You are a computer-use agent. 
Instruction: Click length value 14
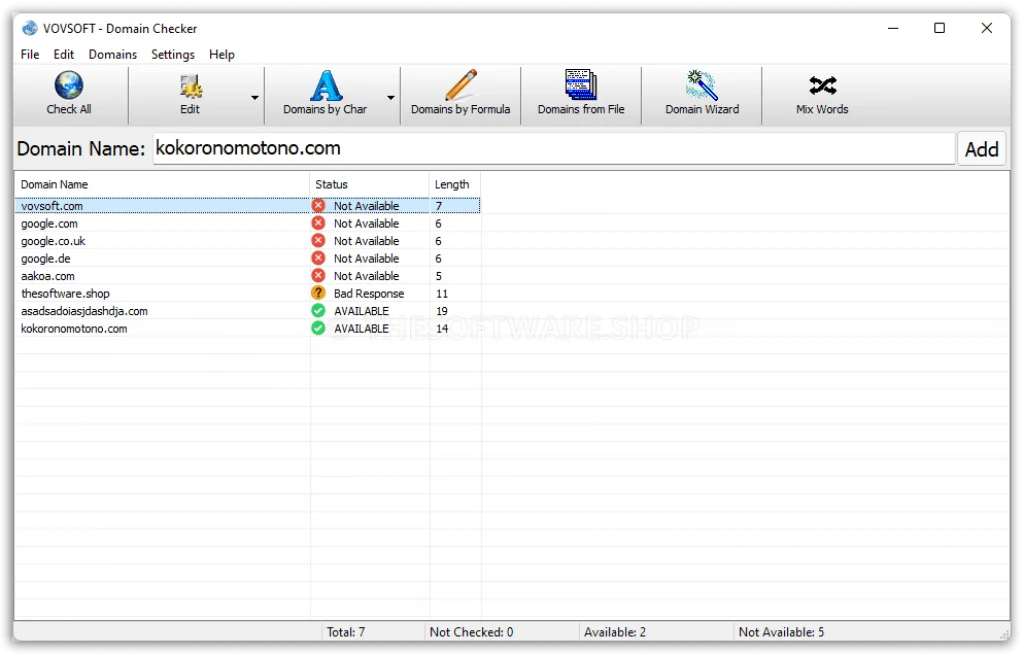tap(442, 329)
